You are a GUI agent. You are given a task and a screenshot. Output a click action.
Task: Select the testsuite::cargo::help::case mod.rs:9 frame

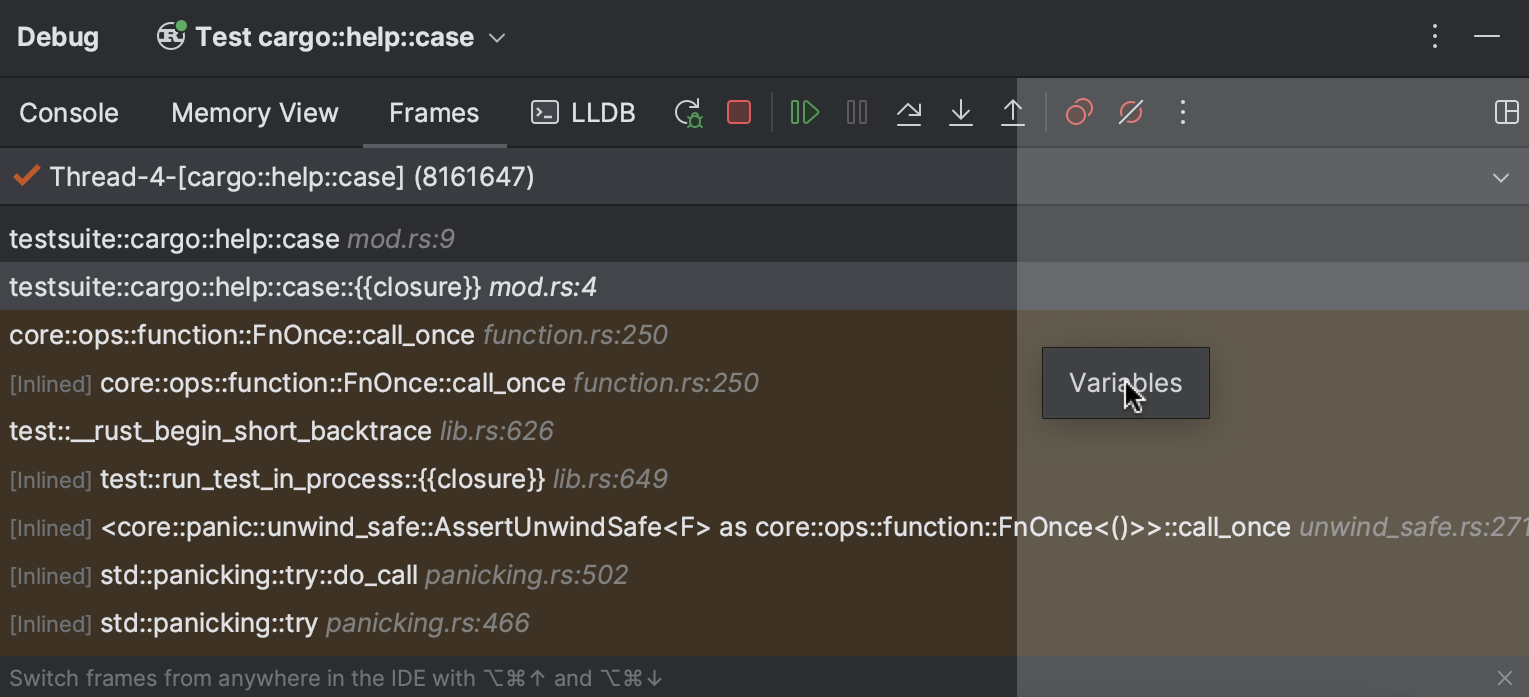pyautogui.click(x=230, y=238)
